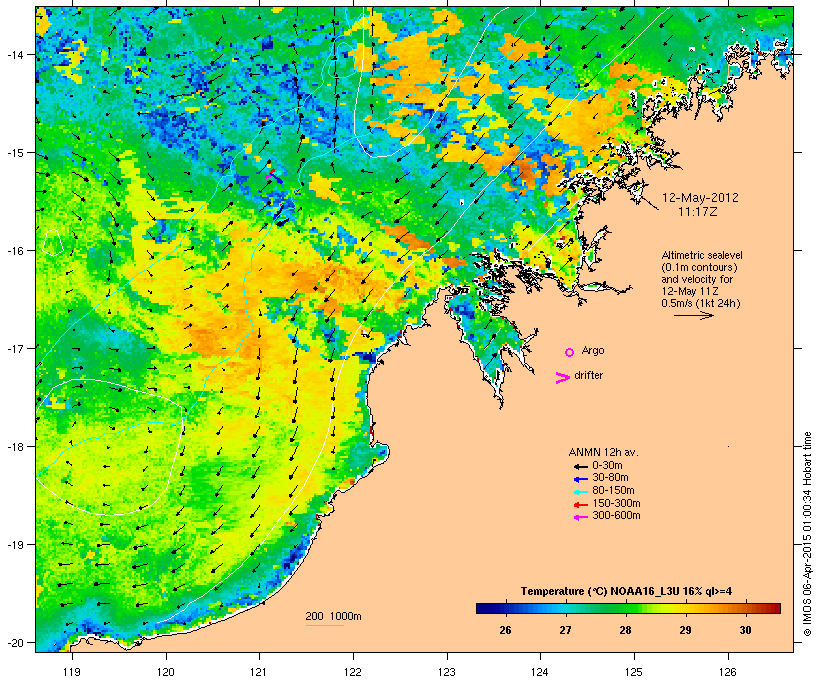The height and width of the screenshot is (680, 820).
Task: Click the latitude label -19
Action: 14,545
